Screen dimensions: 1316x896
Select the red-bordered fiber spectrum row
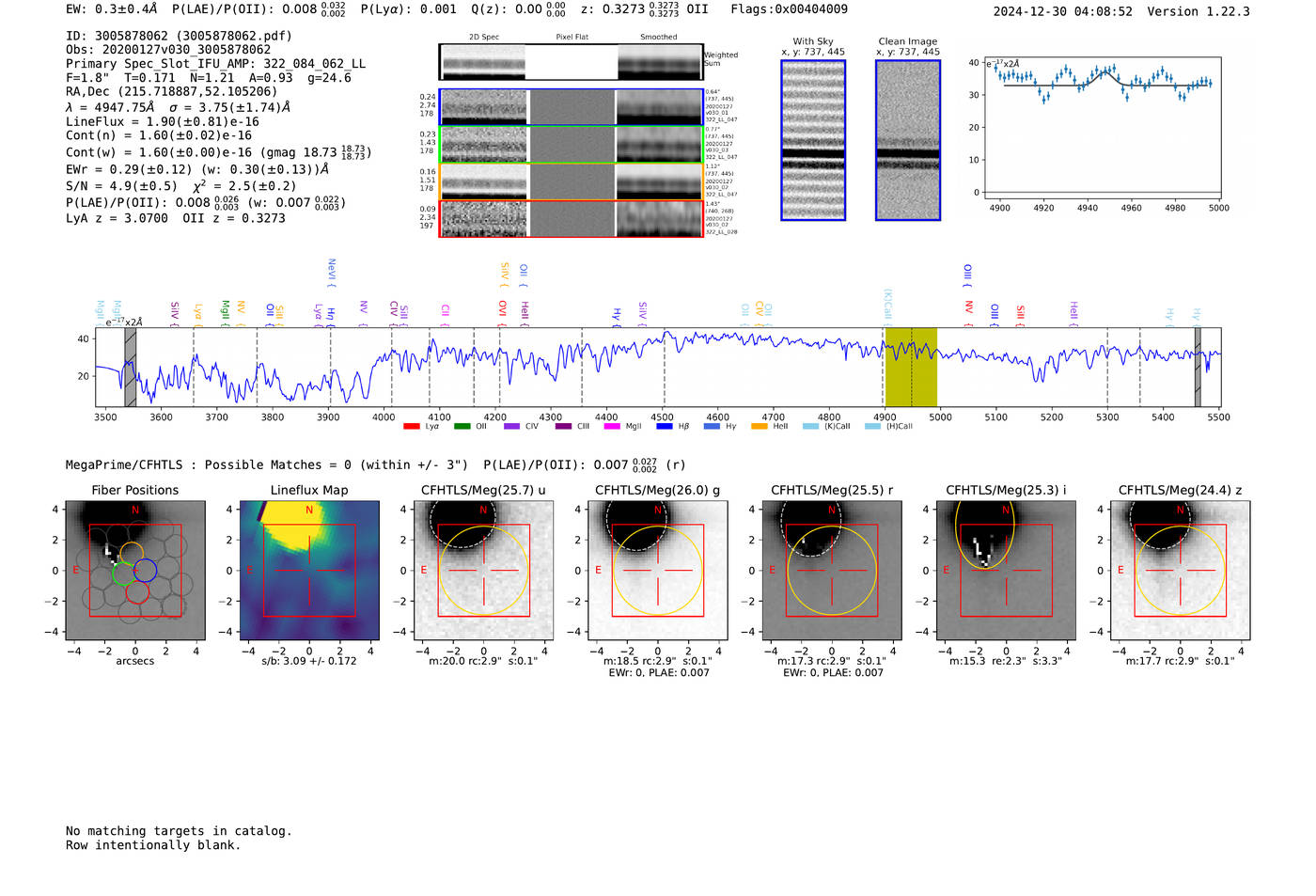tap(572, 218)
